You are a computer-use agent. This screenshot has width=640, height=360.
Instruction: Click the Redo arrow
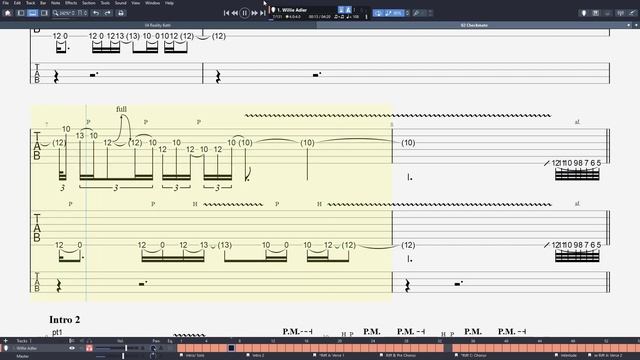pos(107,13)
